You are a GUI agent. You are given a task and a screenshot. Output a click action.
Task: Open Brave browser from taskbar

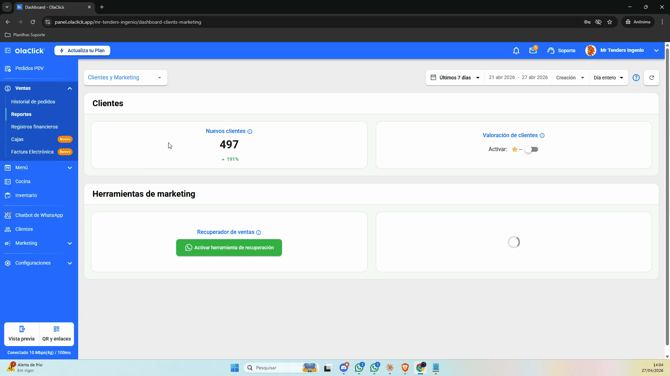click(405, 368)
